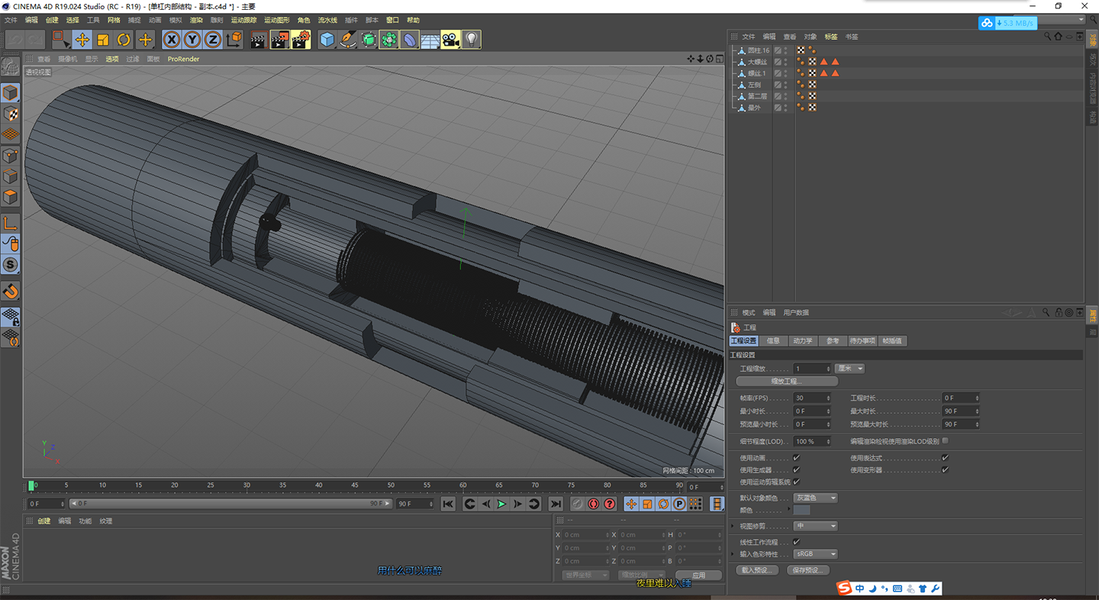Click the 保存预设... button
The image size is (1099, 600).
click(807, 570)
